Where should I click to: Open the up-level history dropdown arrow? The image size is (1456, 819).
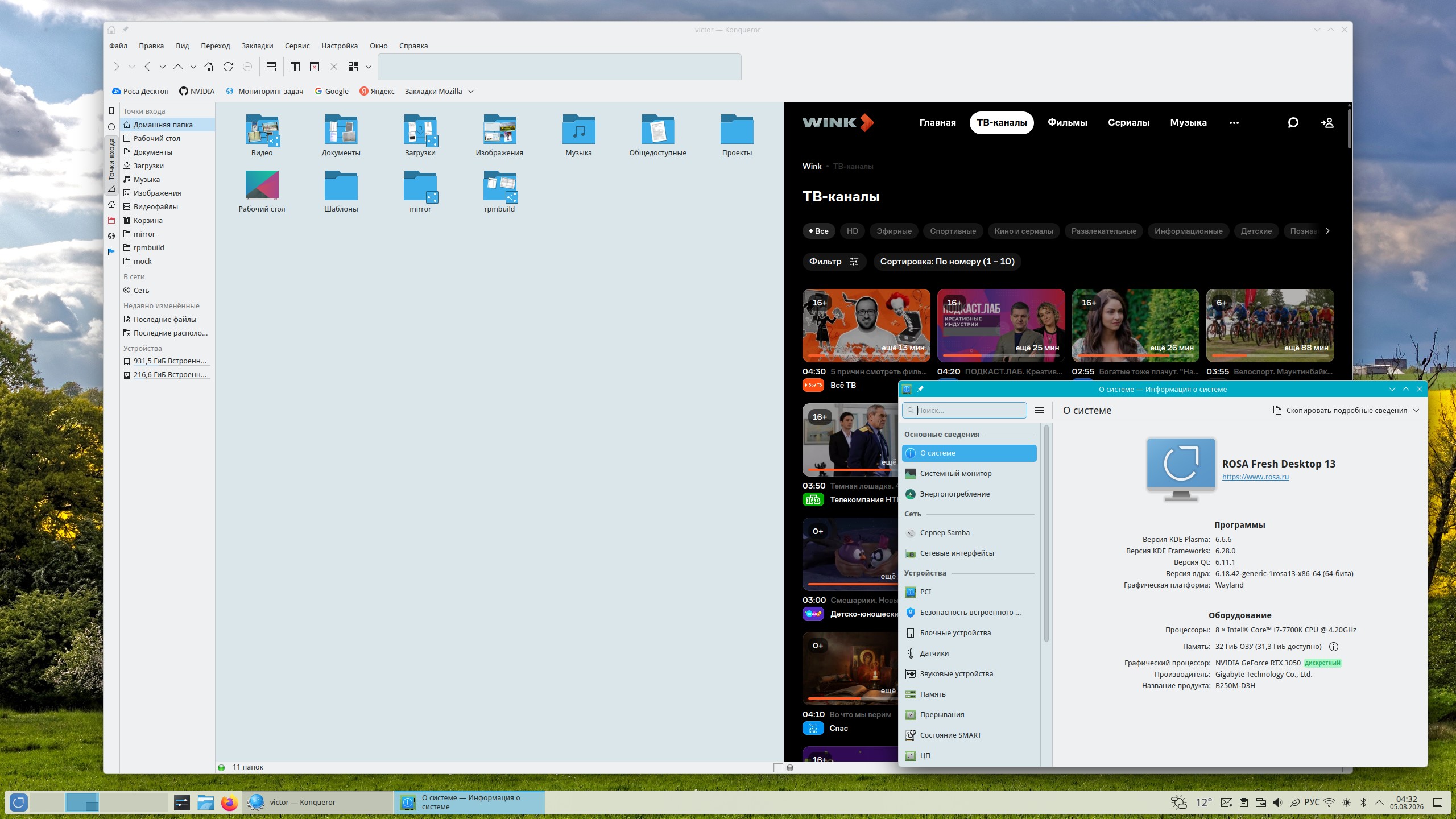pyautogui.click(x=193, y=67)
